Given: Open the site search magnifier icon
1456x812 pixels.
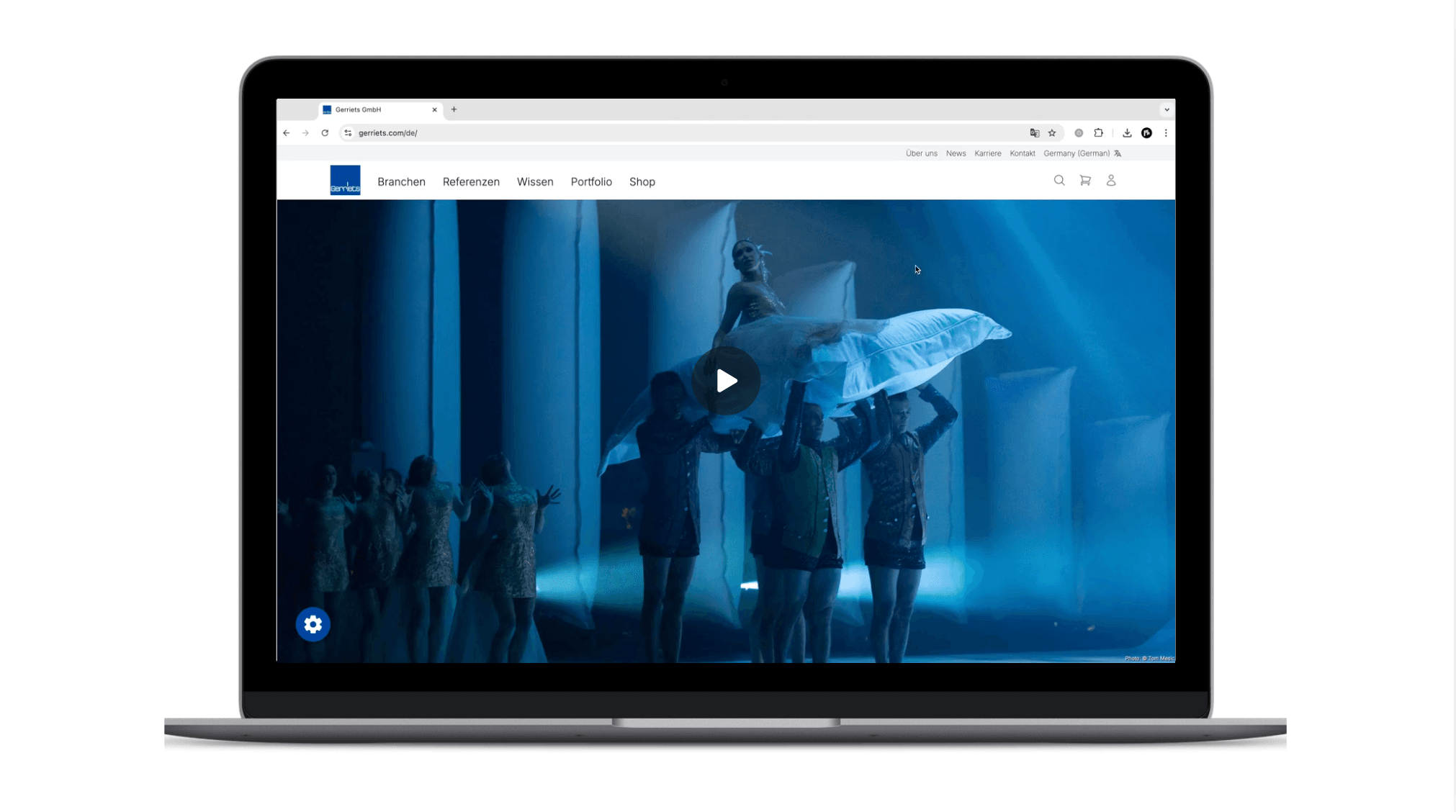Looking at the screenshot, I should click(1059, 181).
